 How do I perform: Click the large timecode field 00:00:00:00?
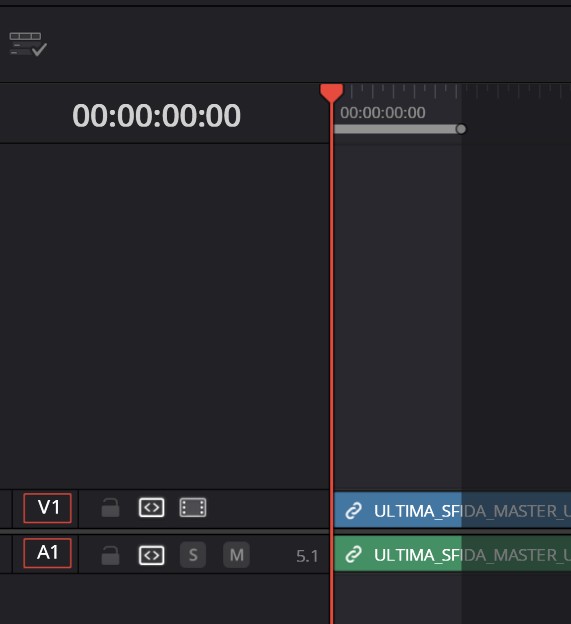[x=156, y=116]
